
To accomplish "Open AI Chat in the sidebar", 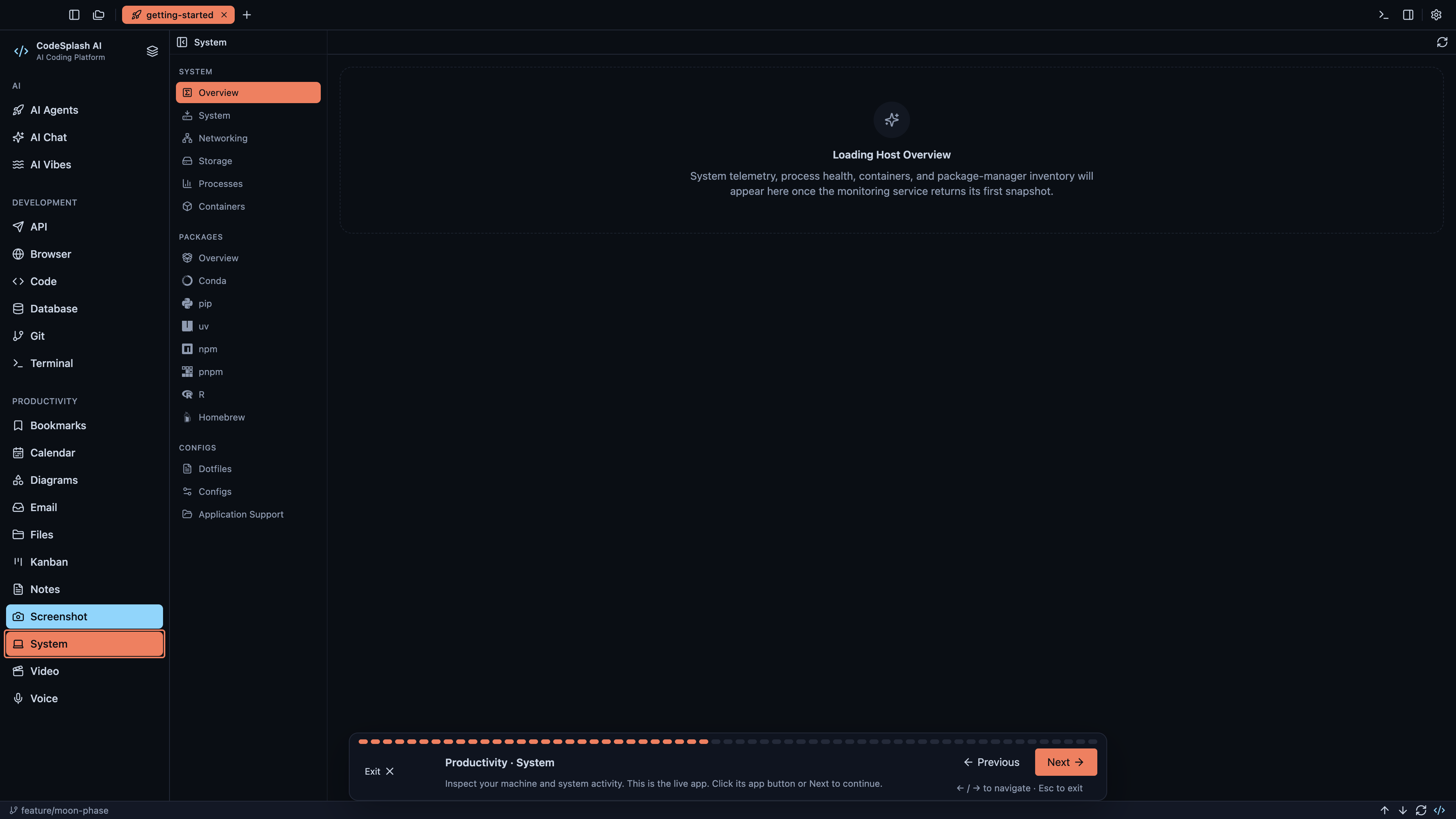I will coord(85,137).
